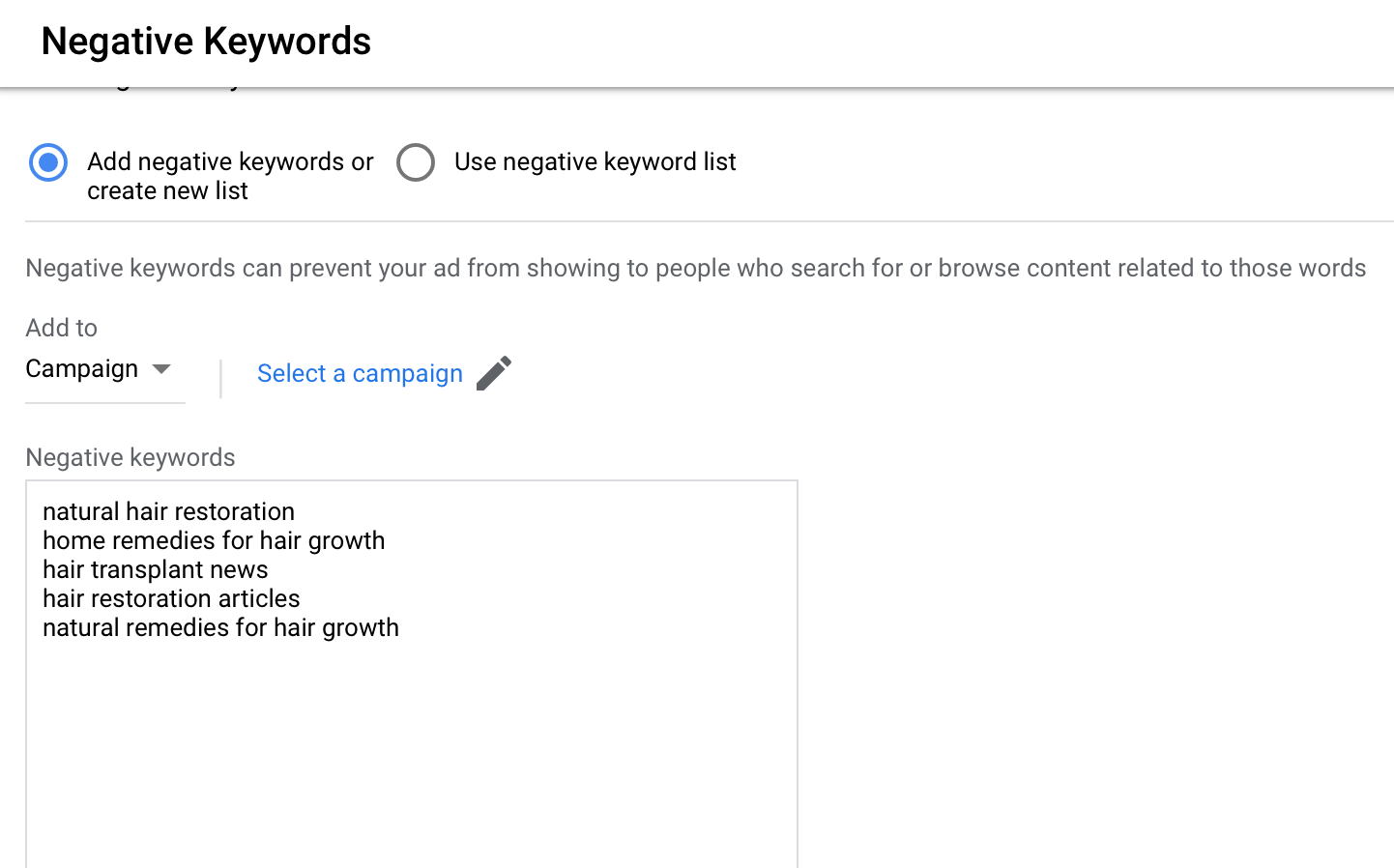
Task: Click the Add to label
Action: (x=61, y=328)
